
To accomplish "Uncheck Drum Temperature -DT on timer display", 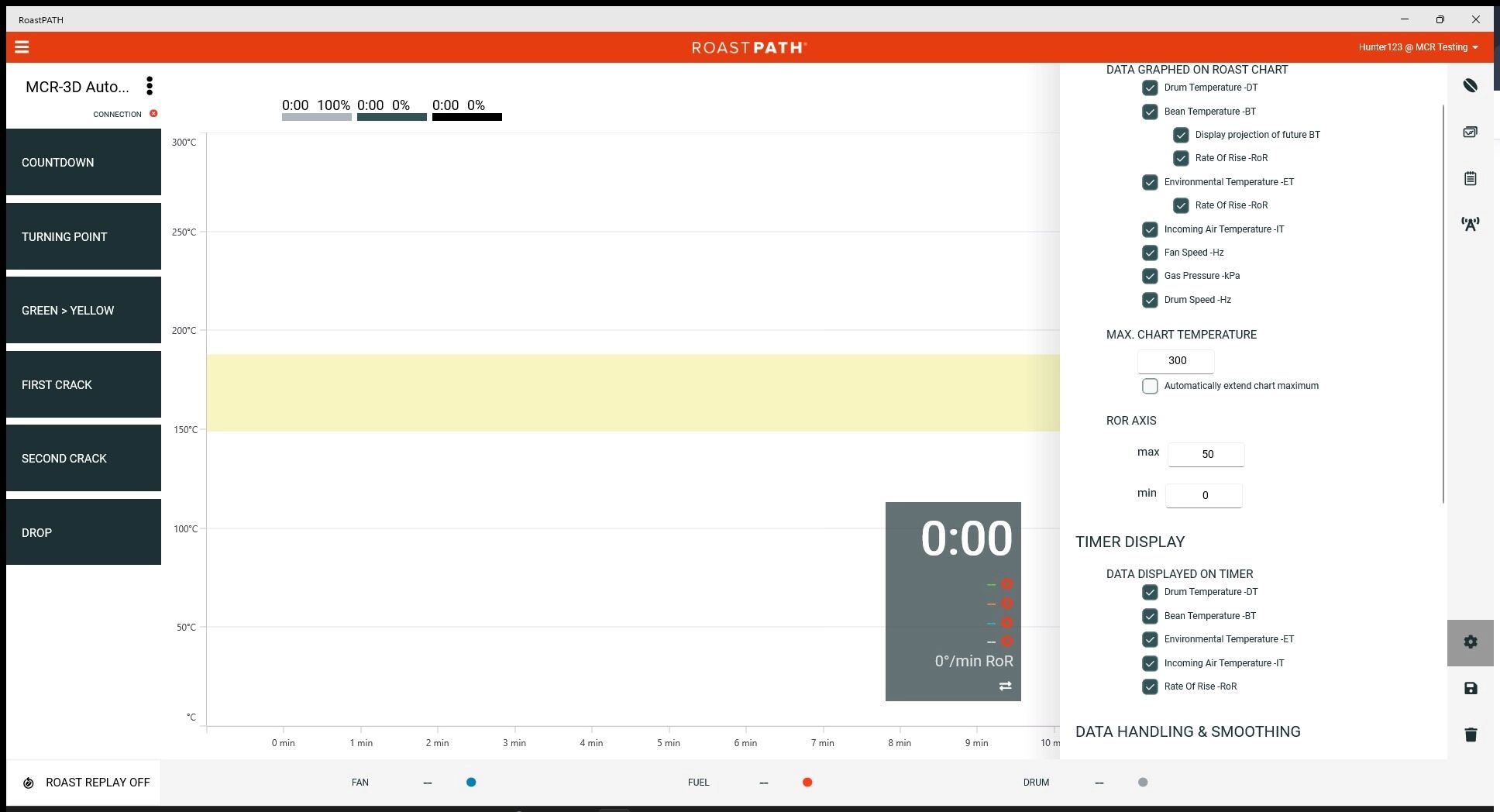I will [x=1150, y=592].
